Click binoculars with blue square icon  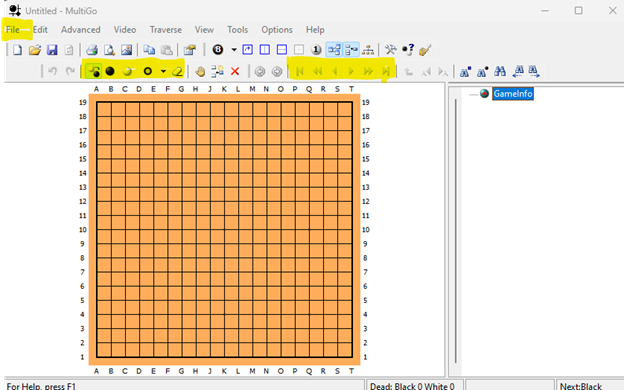(465, 72)
